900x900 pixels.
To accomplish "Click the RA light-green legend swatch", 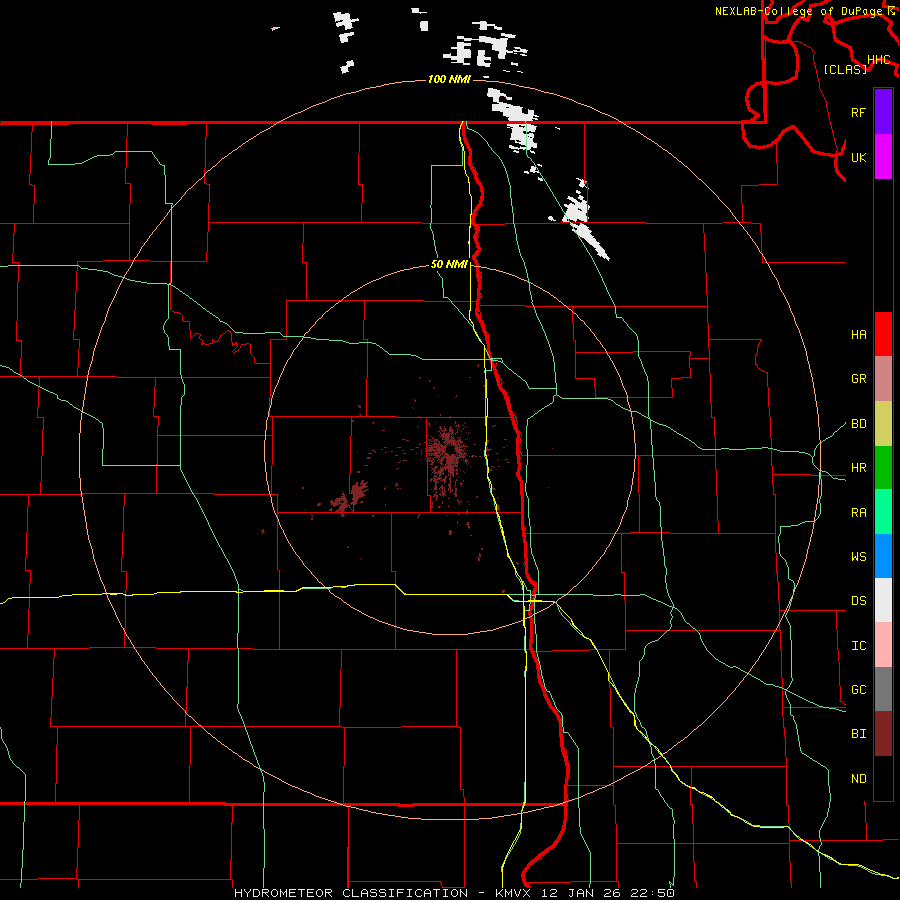I will [883, 511].
